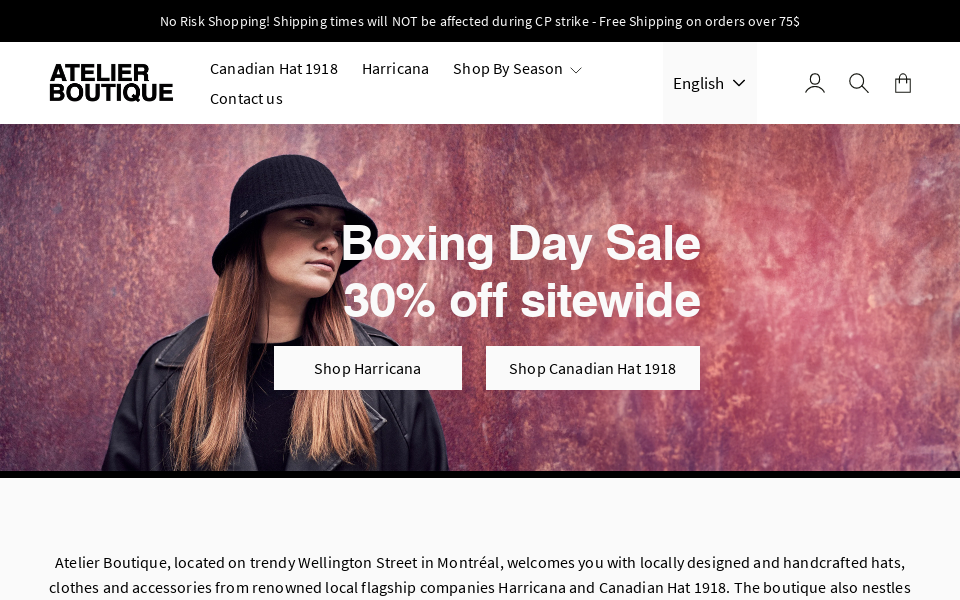Click the Free Shipping over 75$ notice
This screenshot has height=600, width=960.
click(x=699, y=21)
